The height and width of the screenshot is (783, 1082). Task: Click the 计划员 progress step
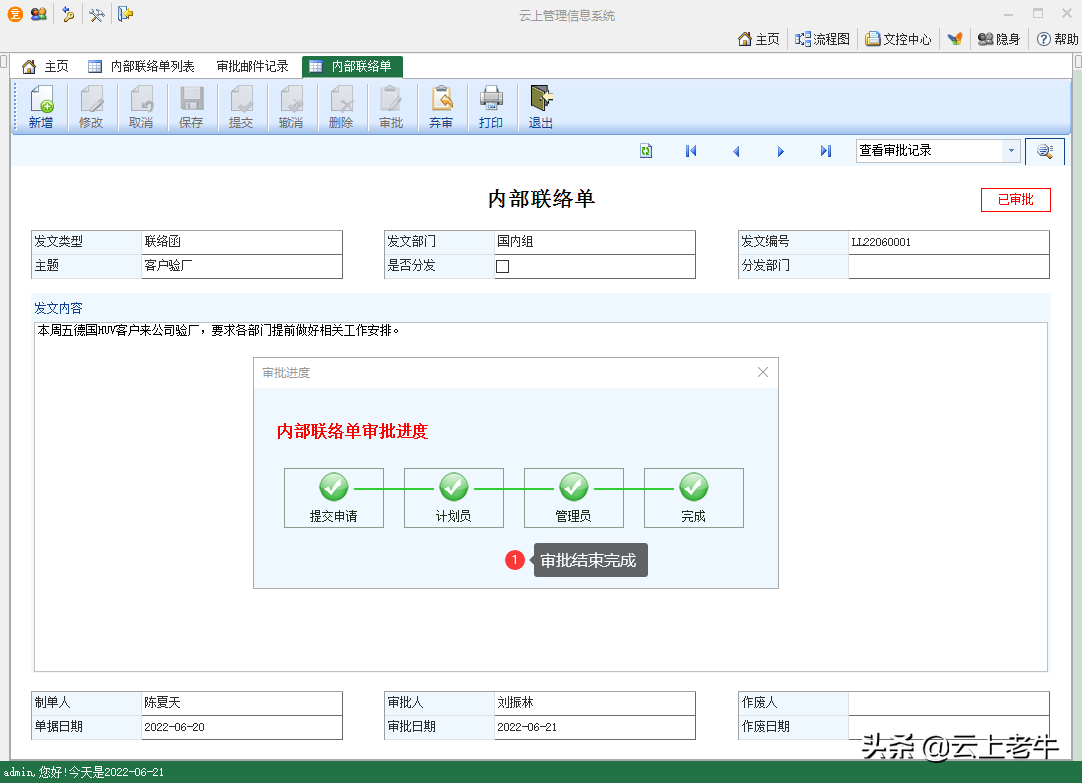pyautogui.click(x=454, y=498)
